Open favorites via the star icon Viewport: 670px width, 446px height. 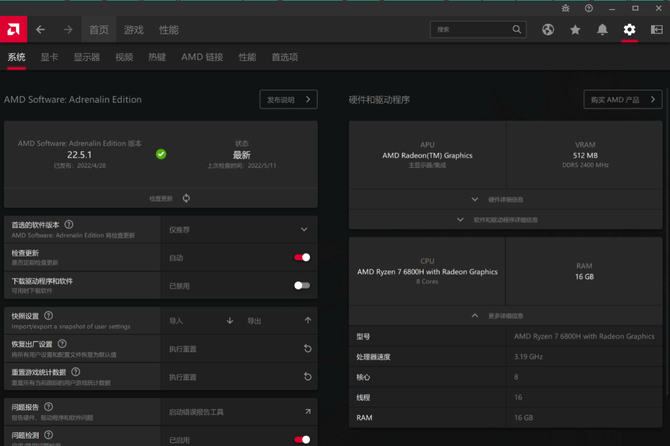tap(575, 30)
